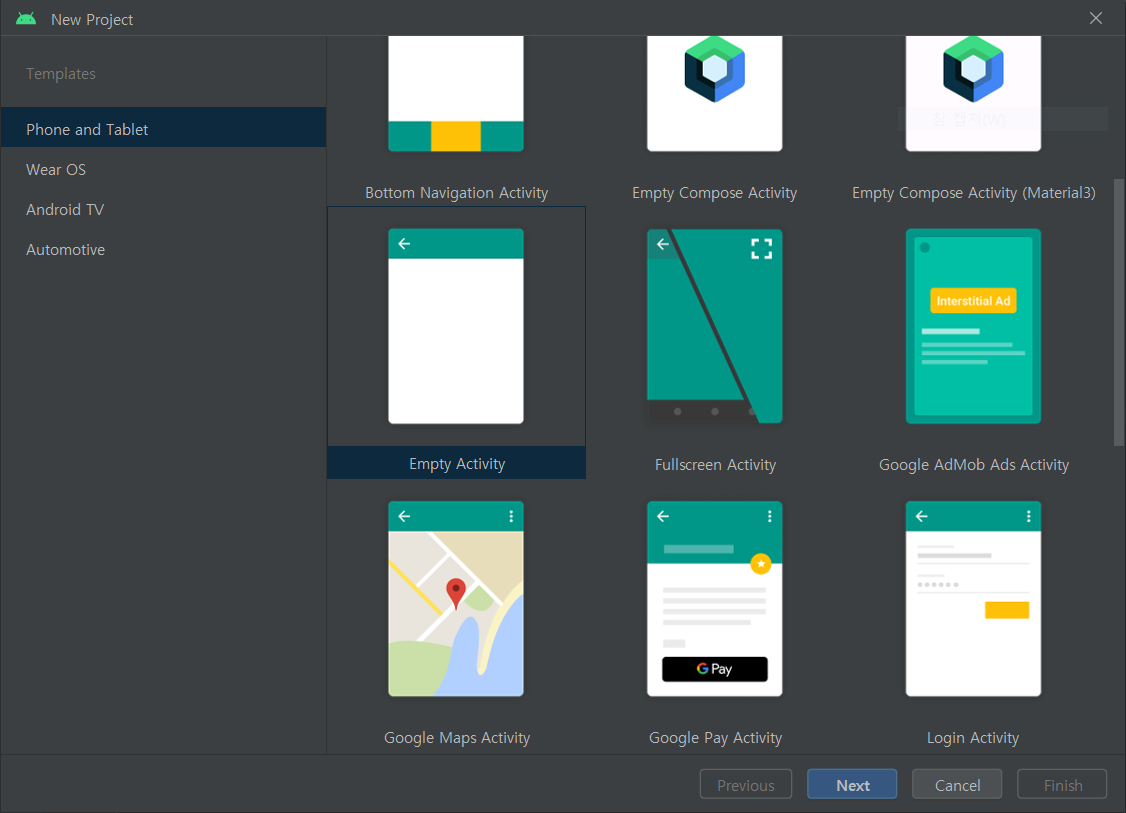The image size is (1126, 813).
Task: Click the fullscreen expand icon in Fullscreen Activity
Action: pos(761,248)
